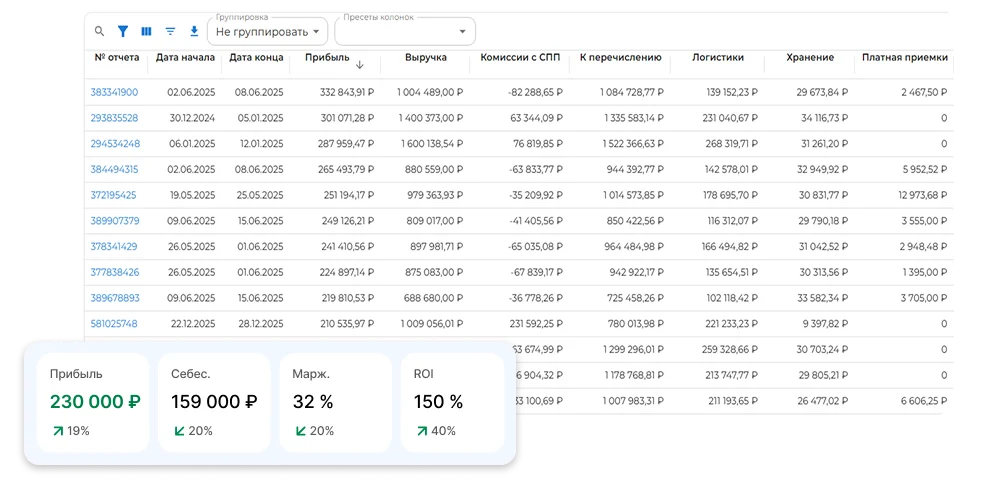1002x478 pixels.
Task: Select the down arrow on Марж. card
Action: coord(300,431)
